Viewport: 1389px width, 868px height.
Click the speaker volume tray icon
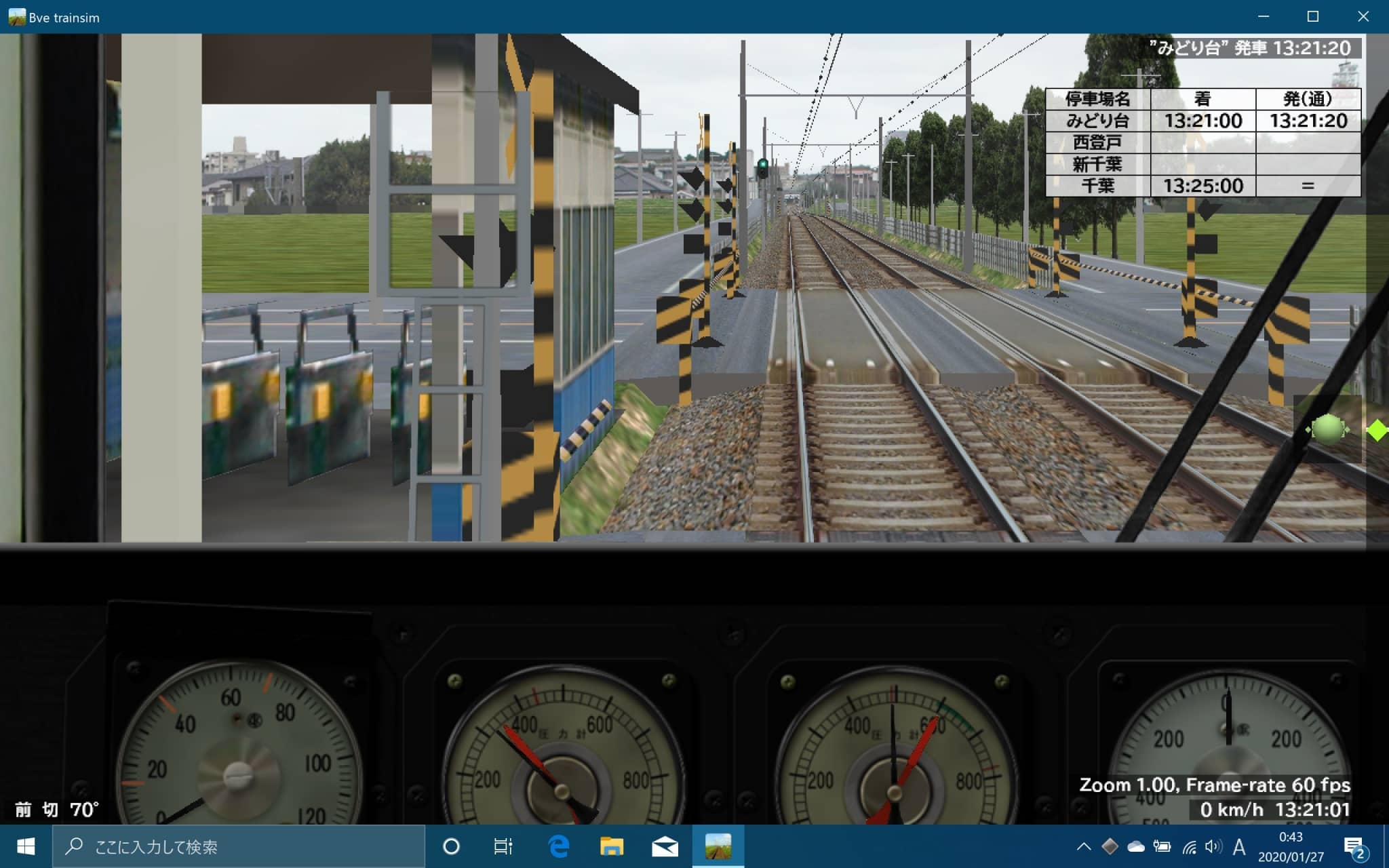1213,846
